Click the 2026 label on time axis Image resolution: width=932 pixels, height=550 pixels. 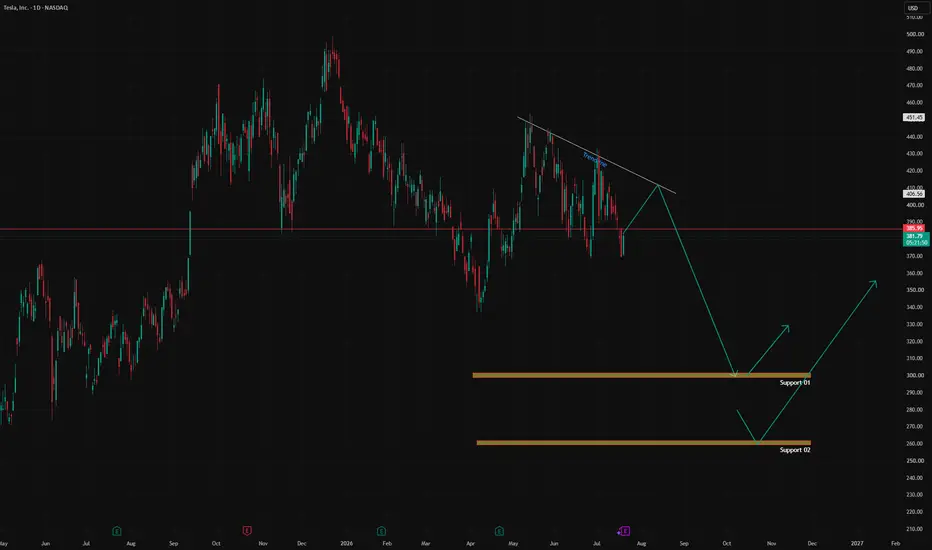click(347, 543)
